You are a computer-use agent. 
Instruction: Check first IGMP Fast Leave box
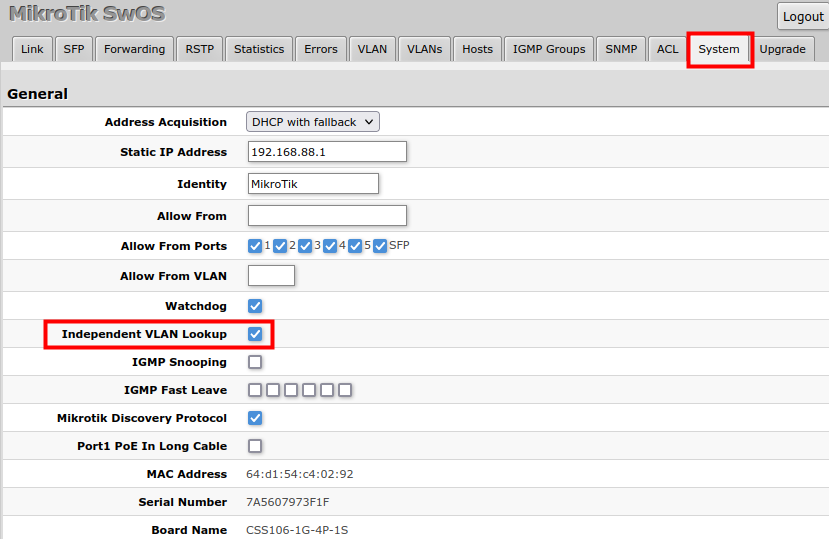(x=255, y=390)
